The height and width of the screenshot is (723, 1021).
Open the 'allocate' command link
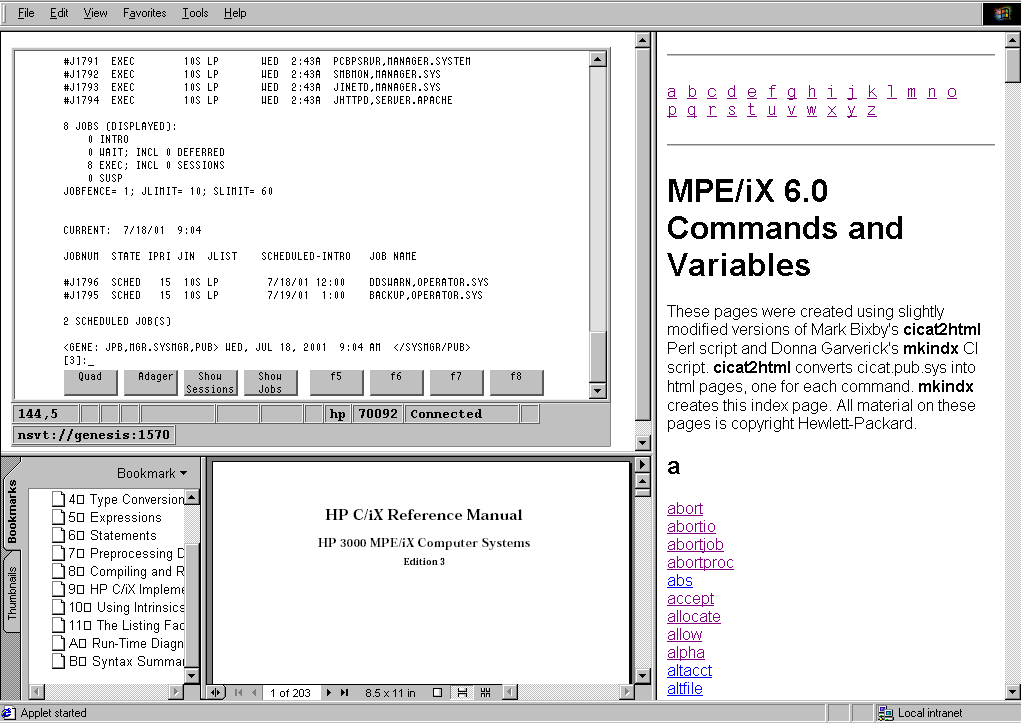693,616
